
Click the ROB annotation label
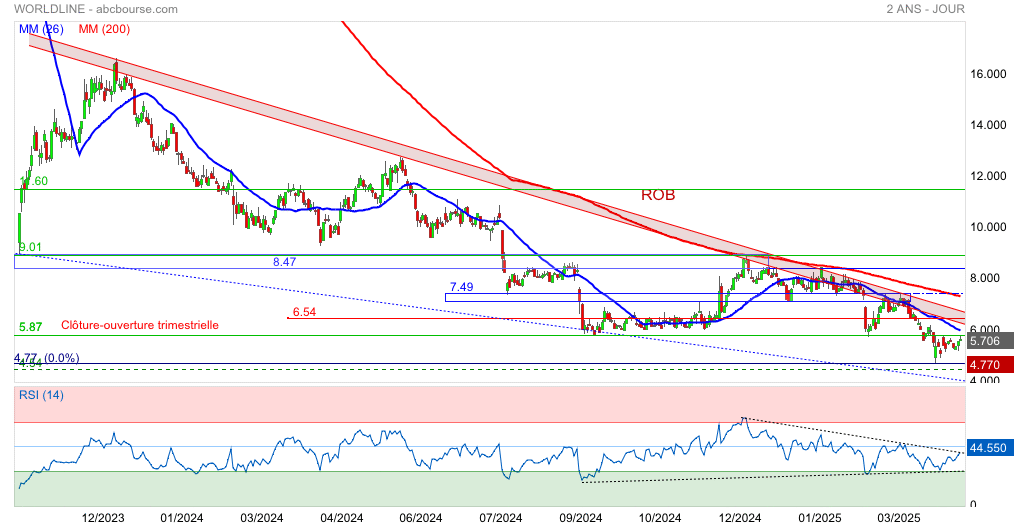tap(658, 195)
